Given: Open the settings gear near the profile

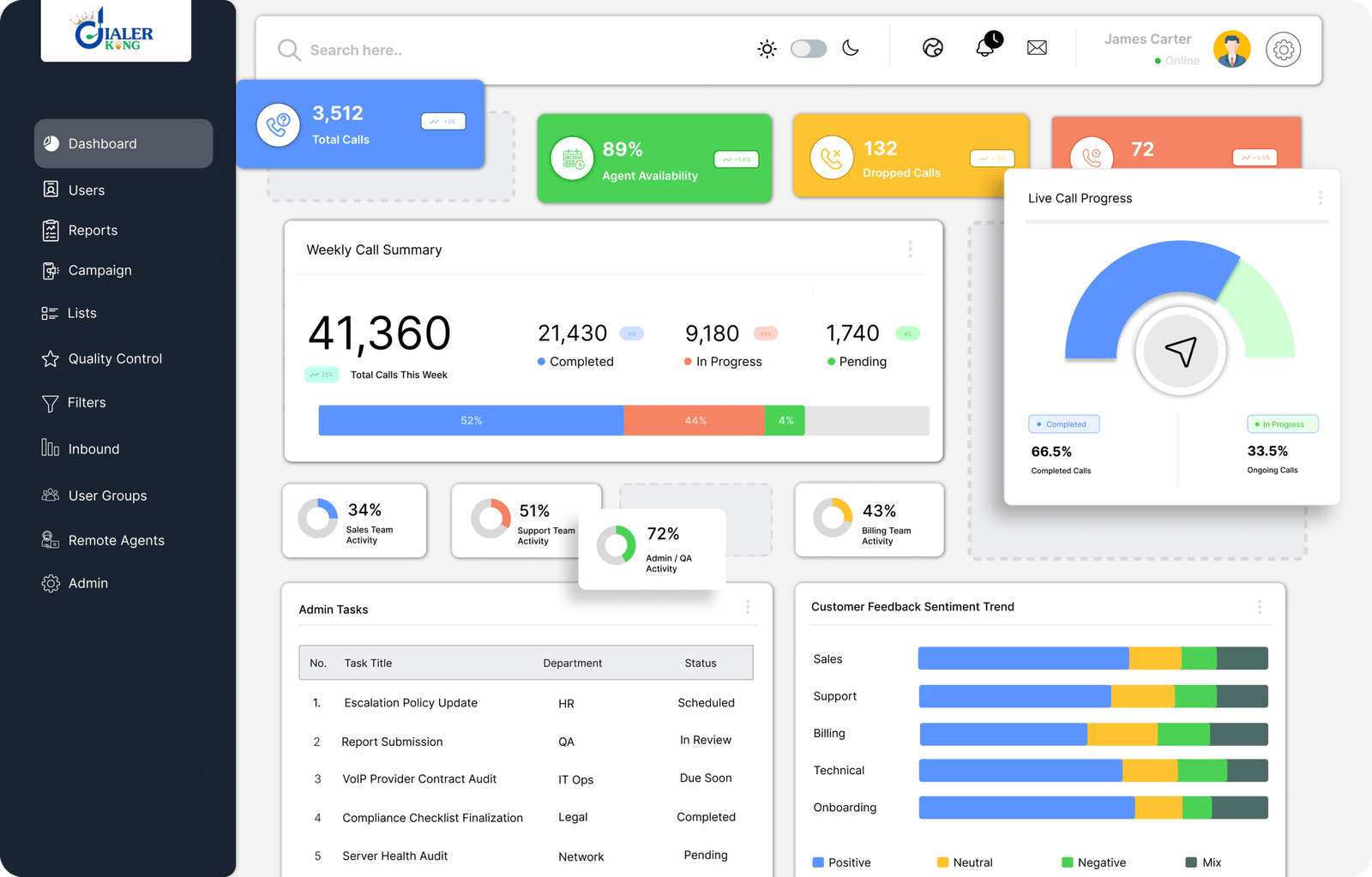Looking at the screenshot, I should [1283, 49].
